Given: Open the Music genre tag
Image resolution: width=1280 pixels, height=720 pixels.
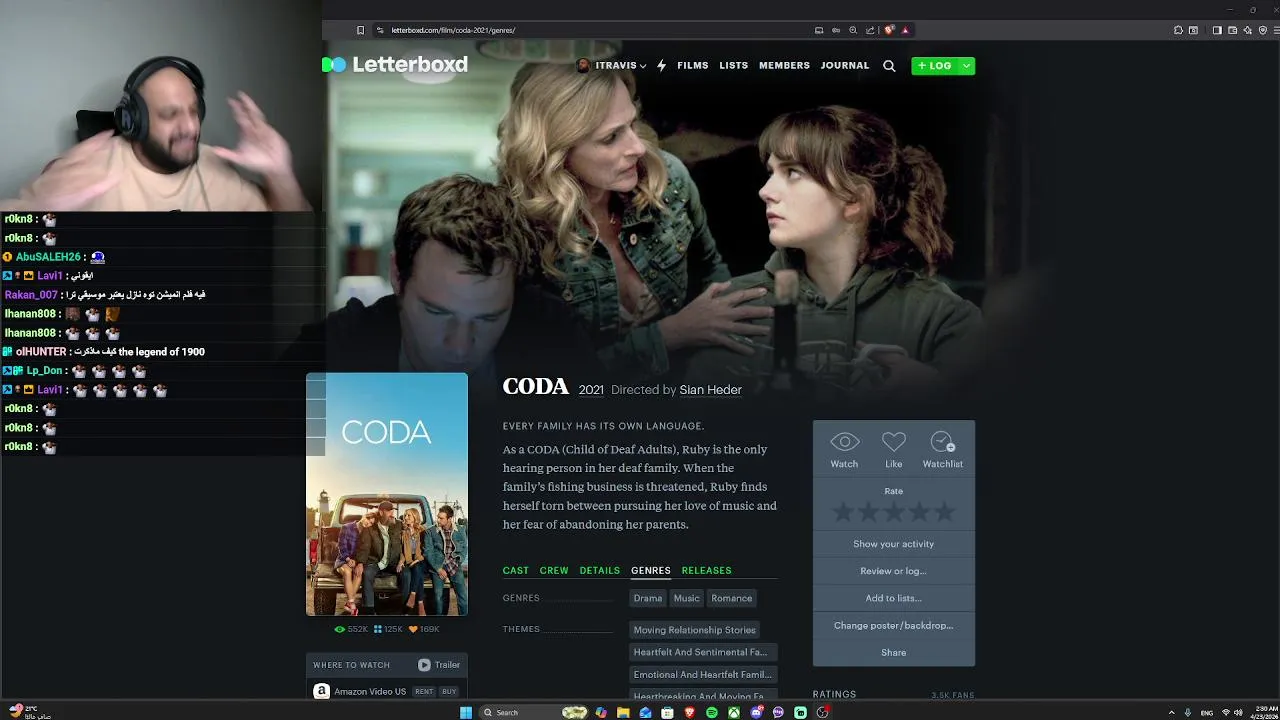Looking at the screenshot, I should click(x=686, y=598).
